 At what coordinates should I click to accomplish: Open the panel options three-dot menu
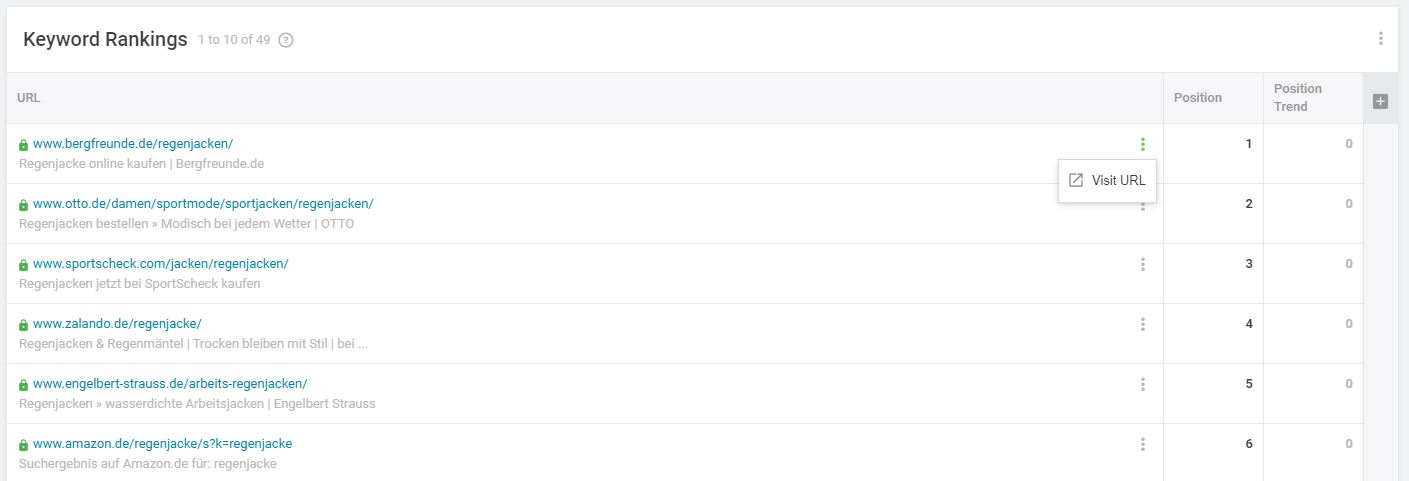(1380, 39)
